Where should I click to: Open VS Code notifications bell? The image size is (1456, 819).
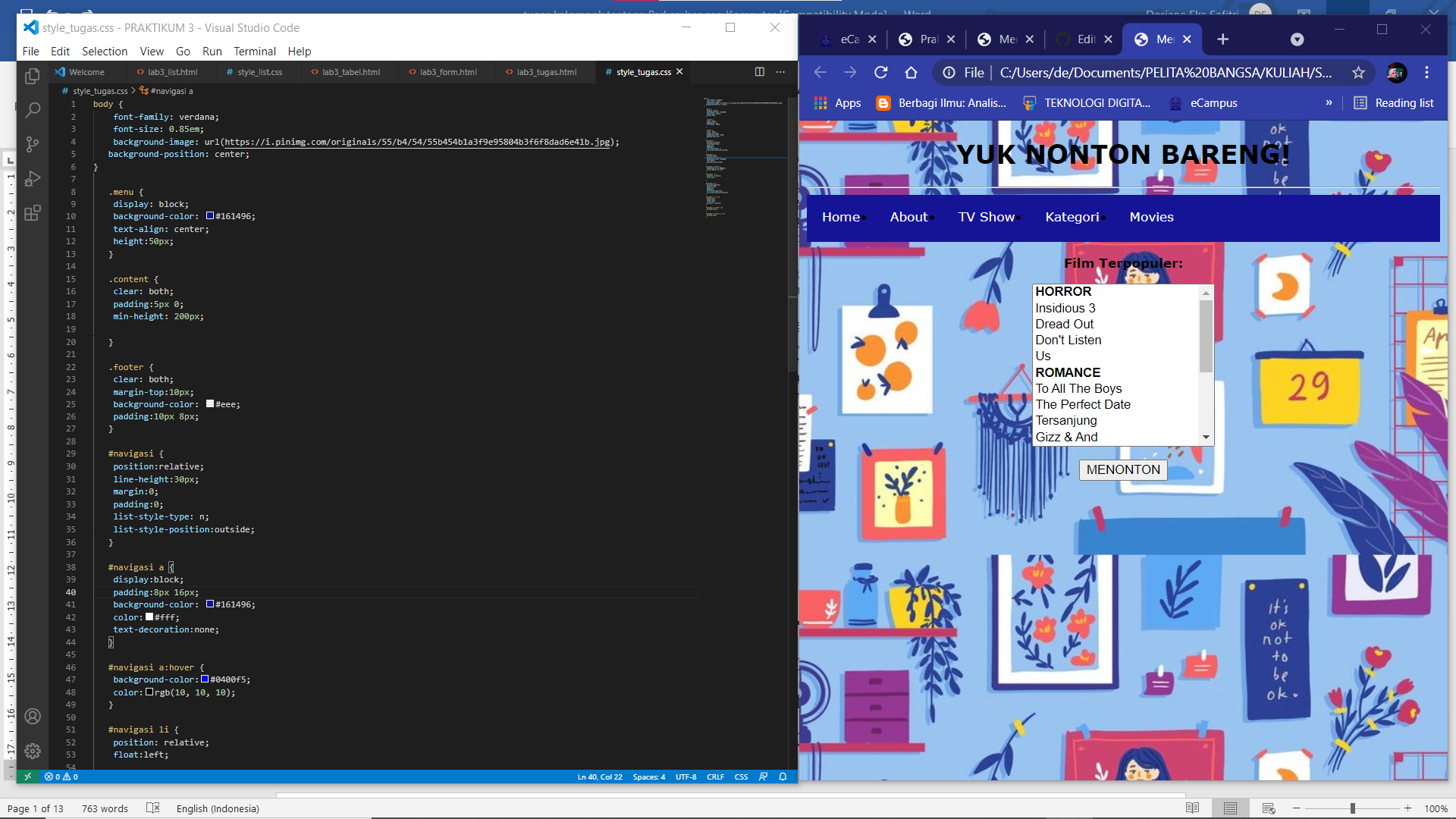tap(783, 777)
